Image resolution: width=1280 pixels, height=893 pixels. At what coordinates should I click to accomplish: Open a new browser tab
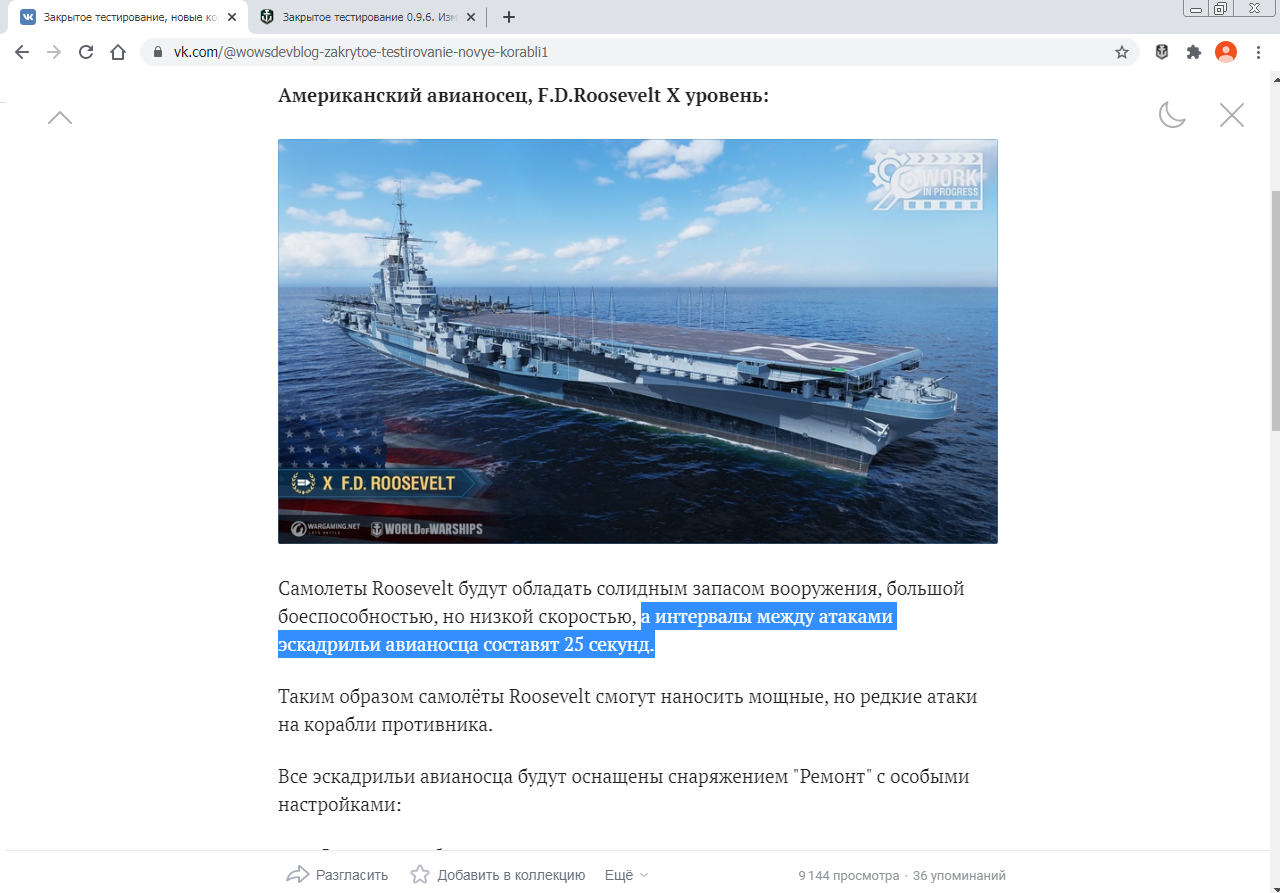(x=508, y=17)
